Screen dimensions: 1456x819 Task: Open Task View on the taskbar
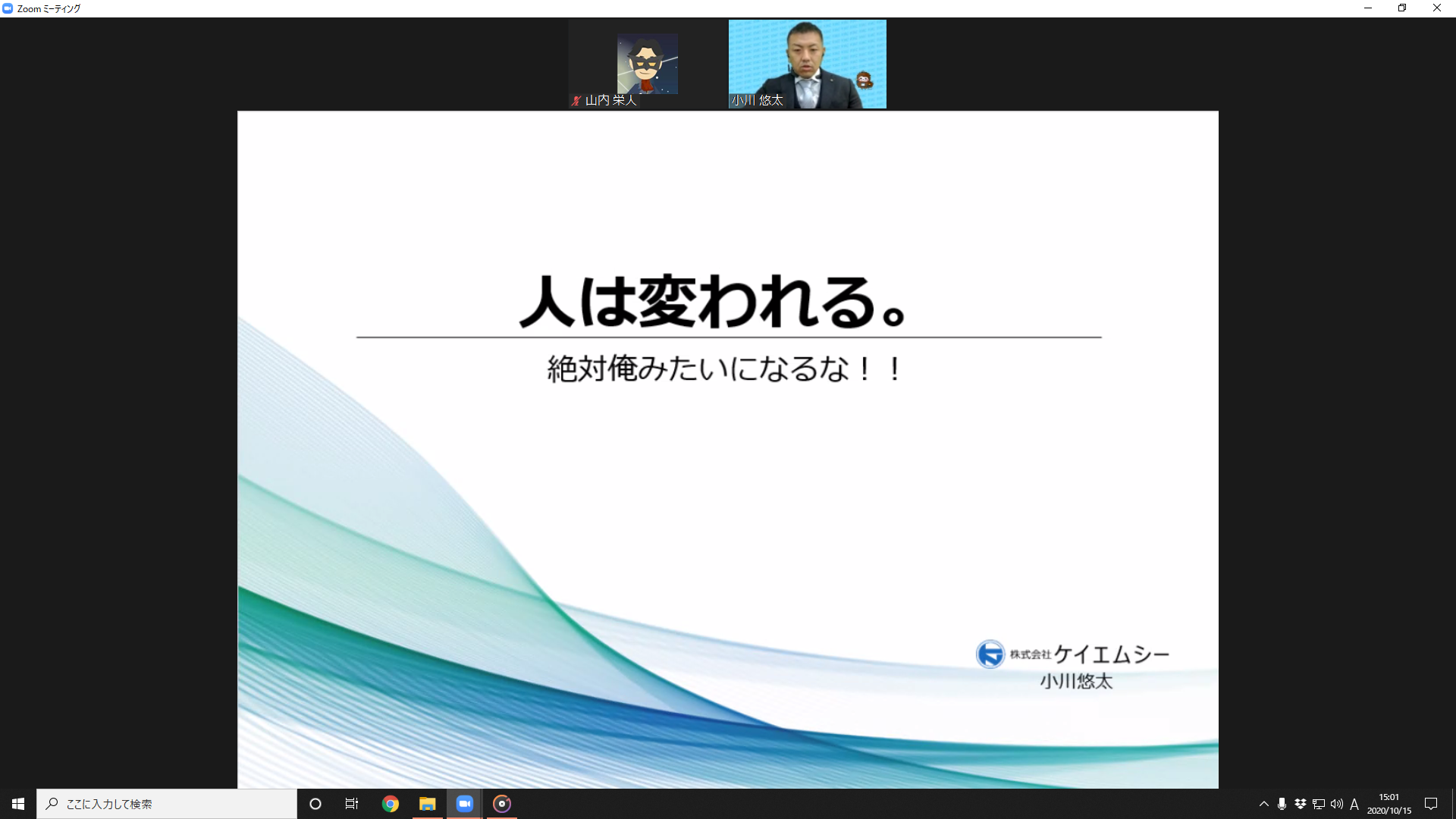pyautogui.click(x=352, y=804)
